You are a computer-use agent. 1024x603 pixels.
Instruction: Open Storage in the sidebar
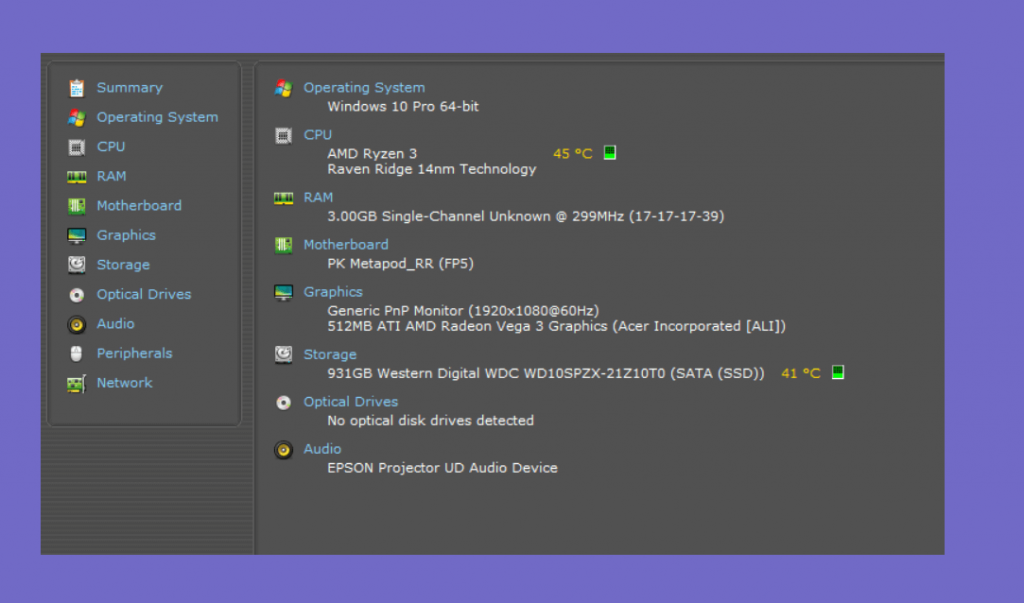123,265
